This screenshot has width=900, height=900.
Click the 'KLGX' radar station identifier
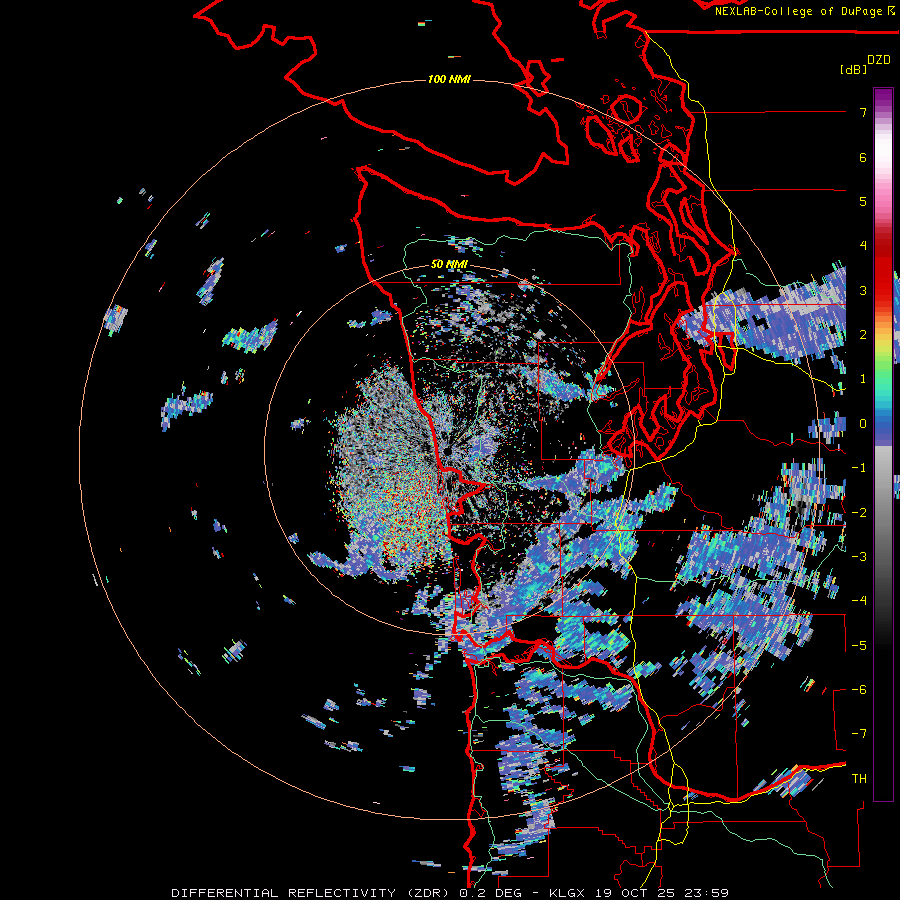[568, 893]
